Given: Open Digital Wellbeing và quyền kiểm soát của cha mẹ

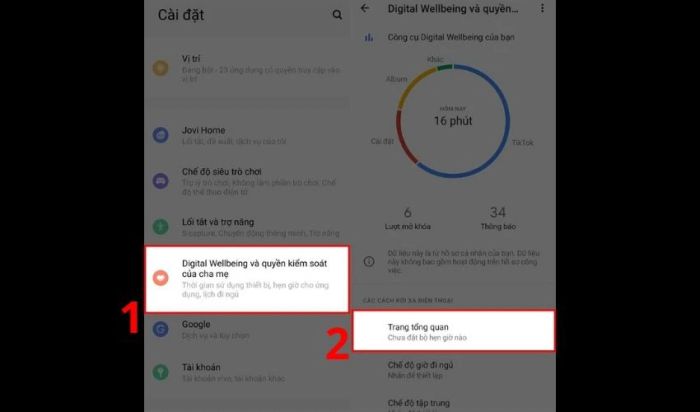Looking at the screenshot, I should (246, 279).
